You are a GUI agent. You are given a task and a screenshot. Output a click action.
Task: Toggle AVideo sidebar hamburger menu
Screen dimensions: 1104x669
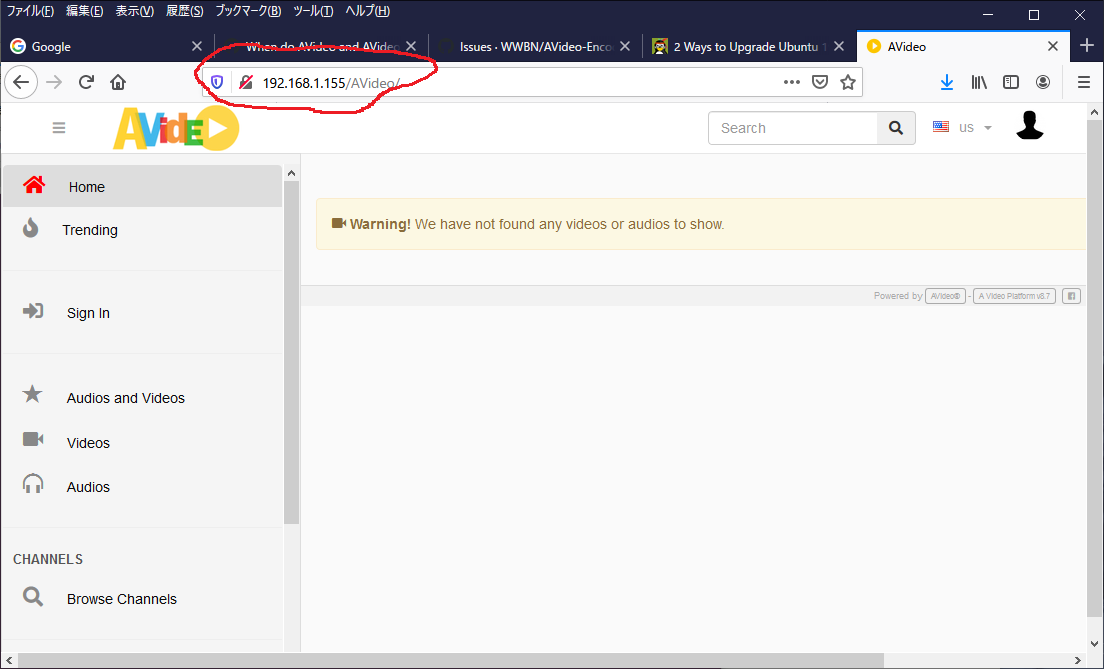point(58,128)
